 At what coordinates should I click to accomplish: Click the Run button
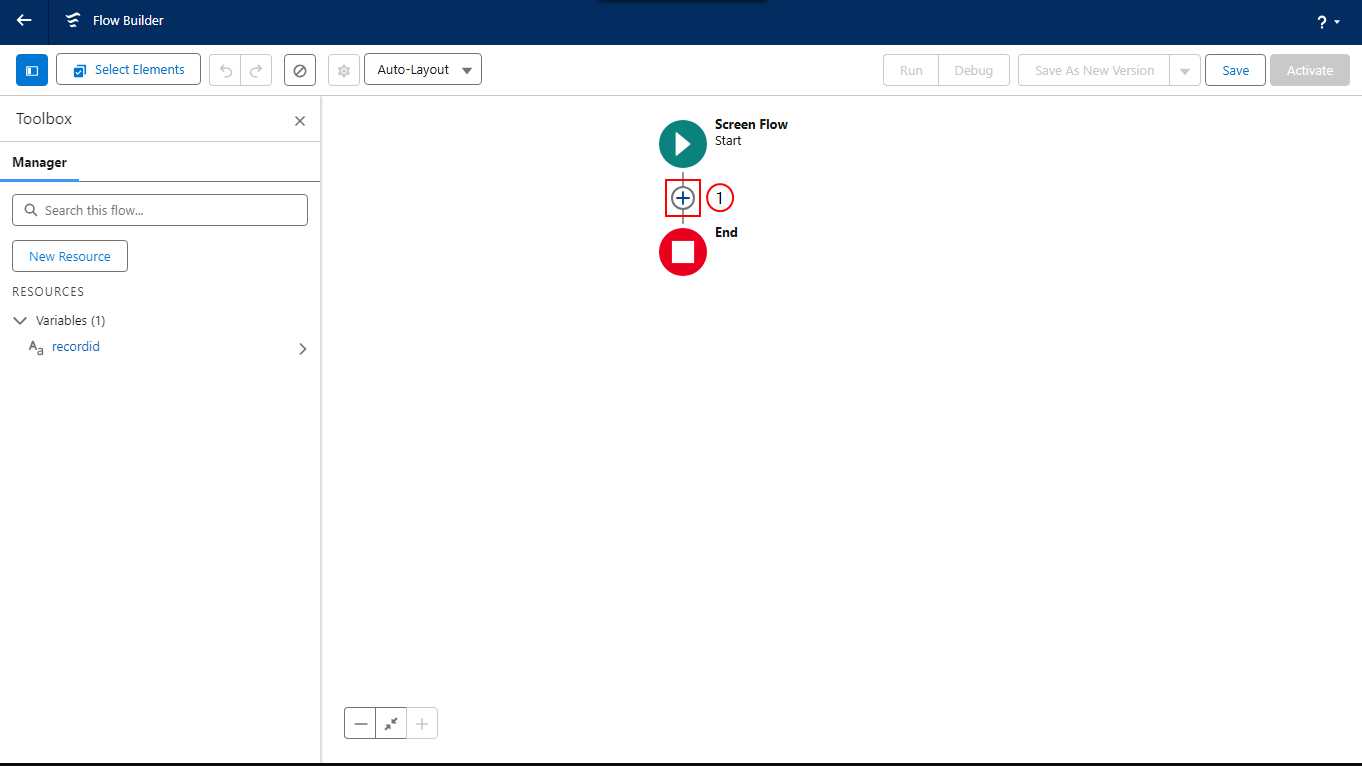(x=911, y=71)
